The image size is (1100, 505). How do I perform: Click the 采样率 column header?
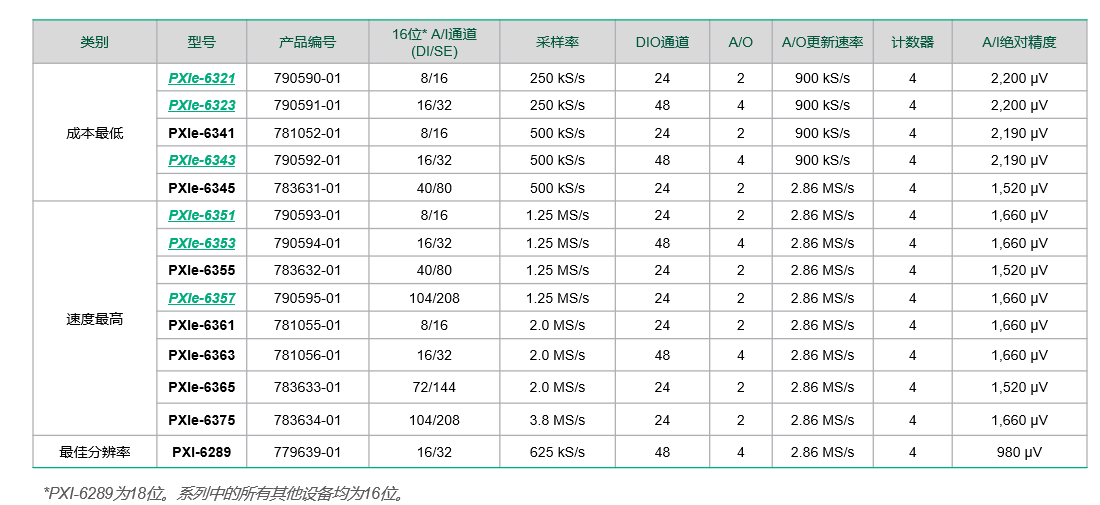pyautogui.click(x=557, y=42)
